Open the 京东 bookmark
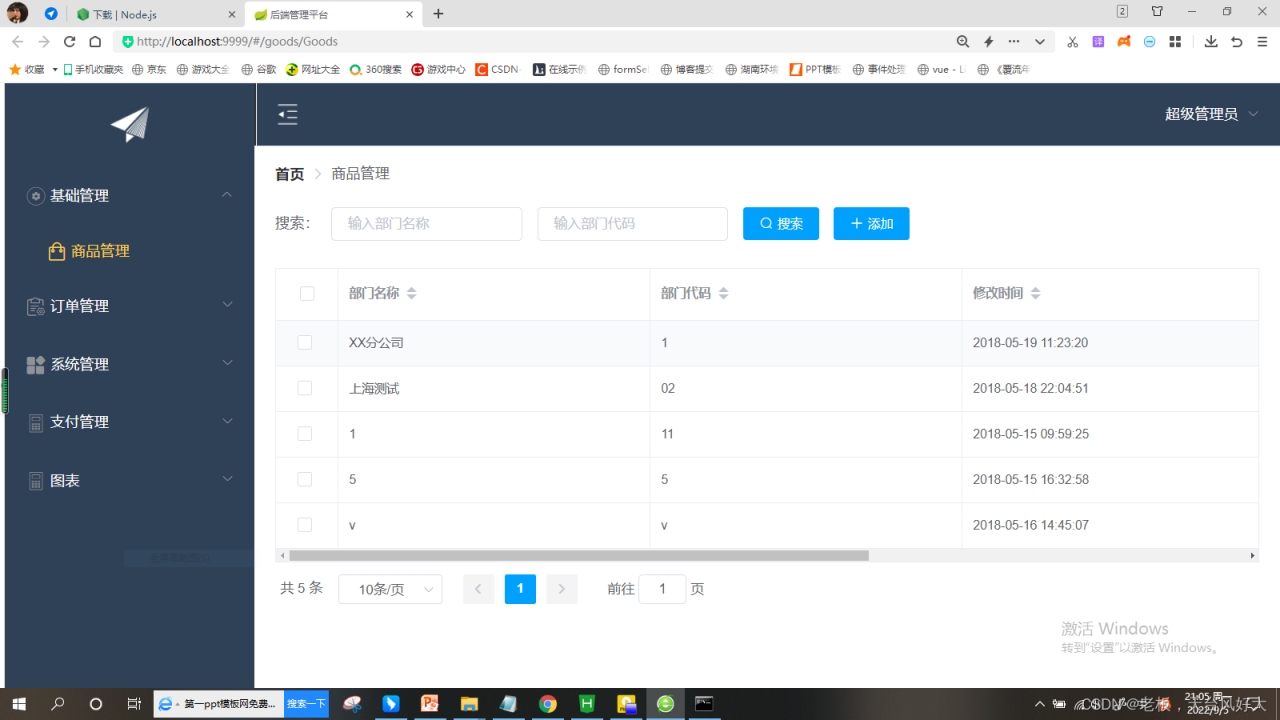 149,70
